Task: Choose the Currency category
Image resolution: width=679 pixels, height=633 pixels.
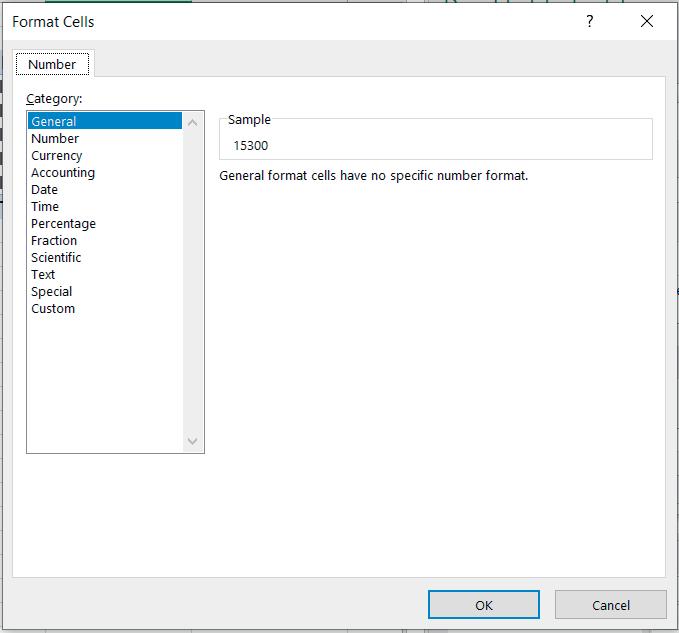Action: click(105, 155)
